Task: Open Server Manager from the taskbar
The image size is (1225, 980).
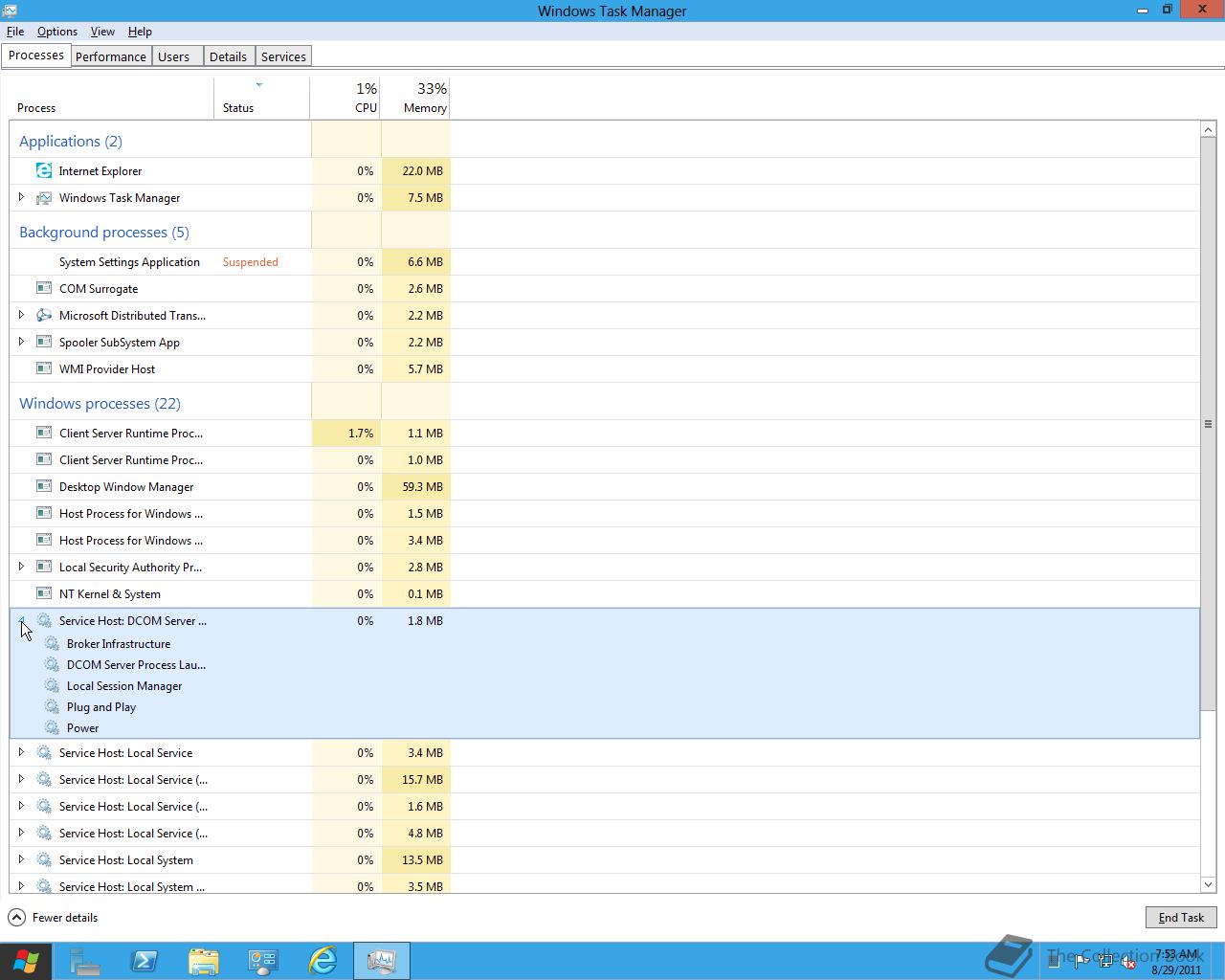Action: (x=85, y=961)
